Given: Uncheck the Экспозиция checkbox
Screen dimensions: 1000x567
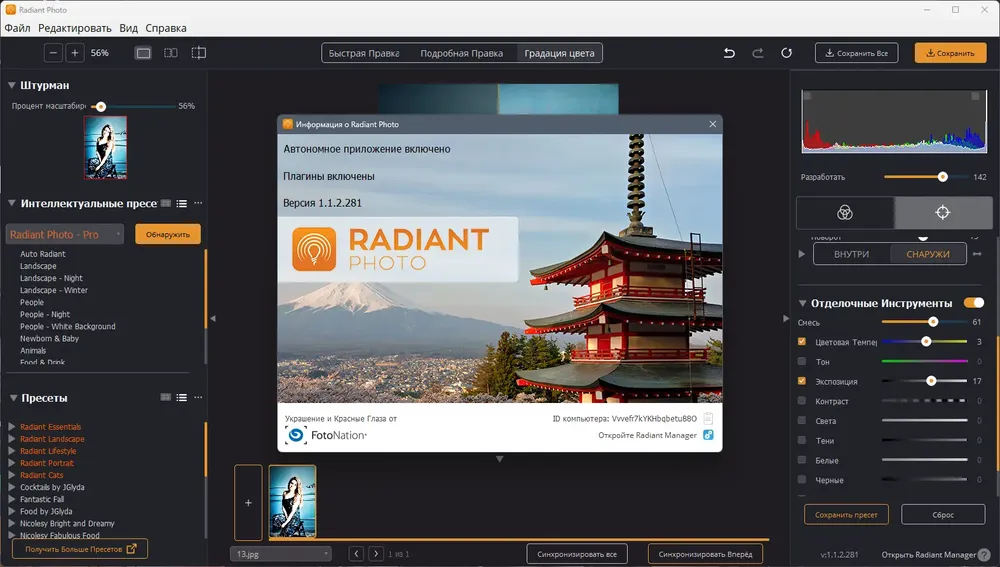Looking at the screenshot, I should pyautogui.click(x=802, y=381).
